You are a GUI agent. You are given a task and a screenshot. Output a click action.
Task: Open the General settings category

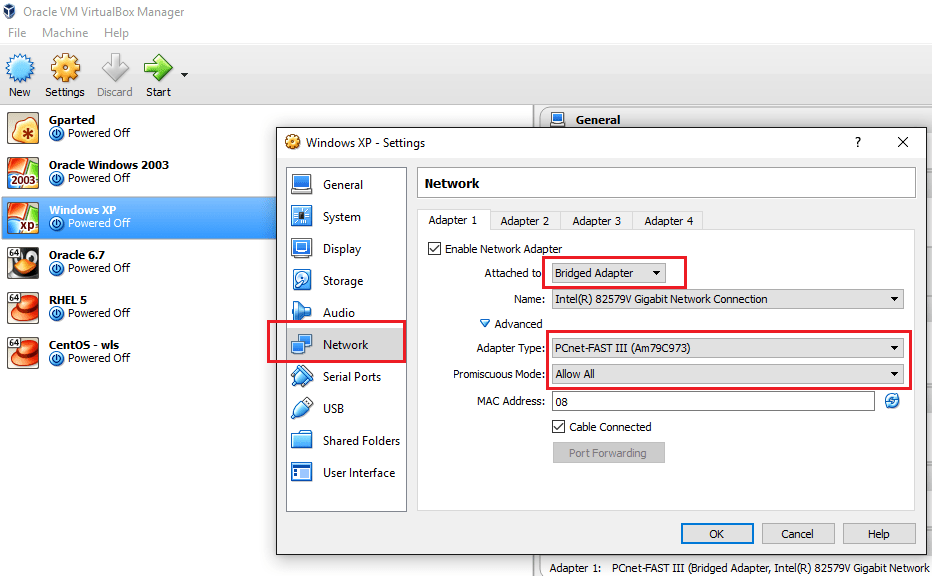click(347, 185)
